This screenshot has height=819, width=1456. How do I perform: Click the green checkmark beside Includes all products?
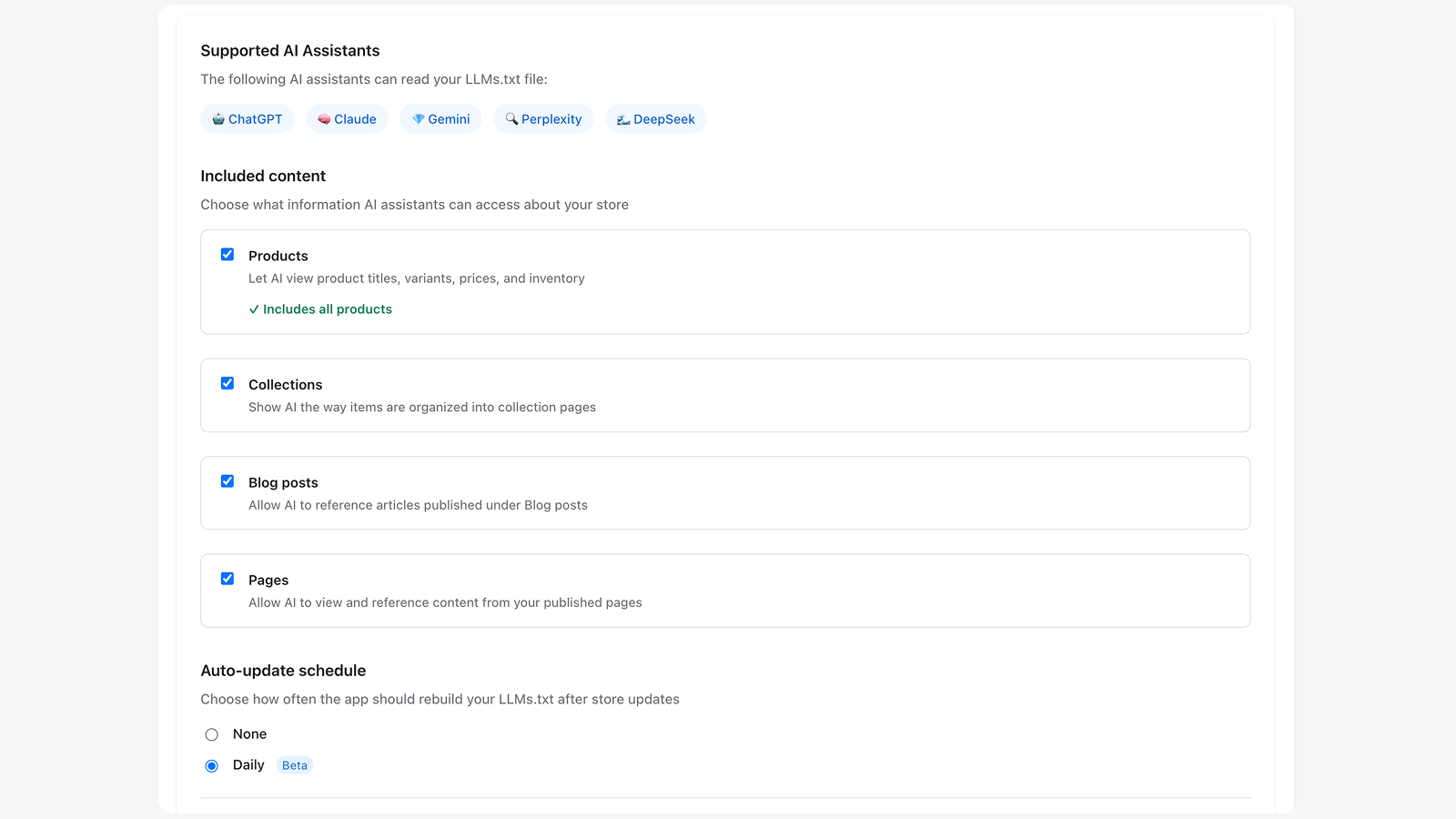click(254, 309)
